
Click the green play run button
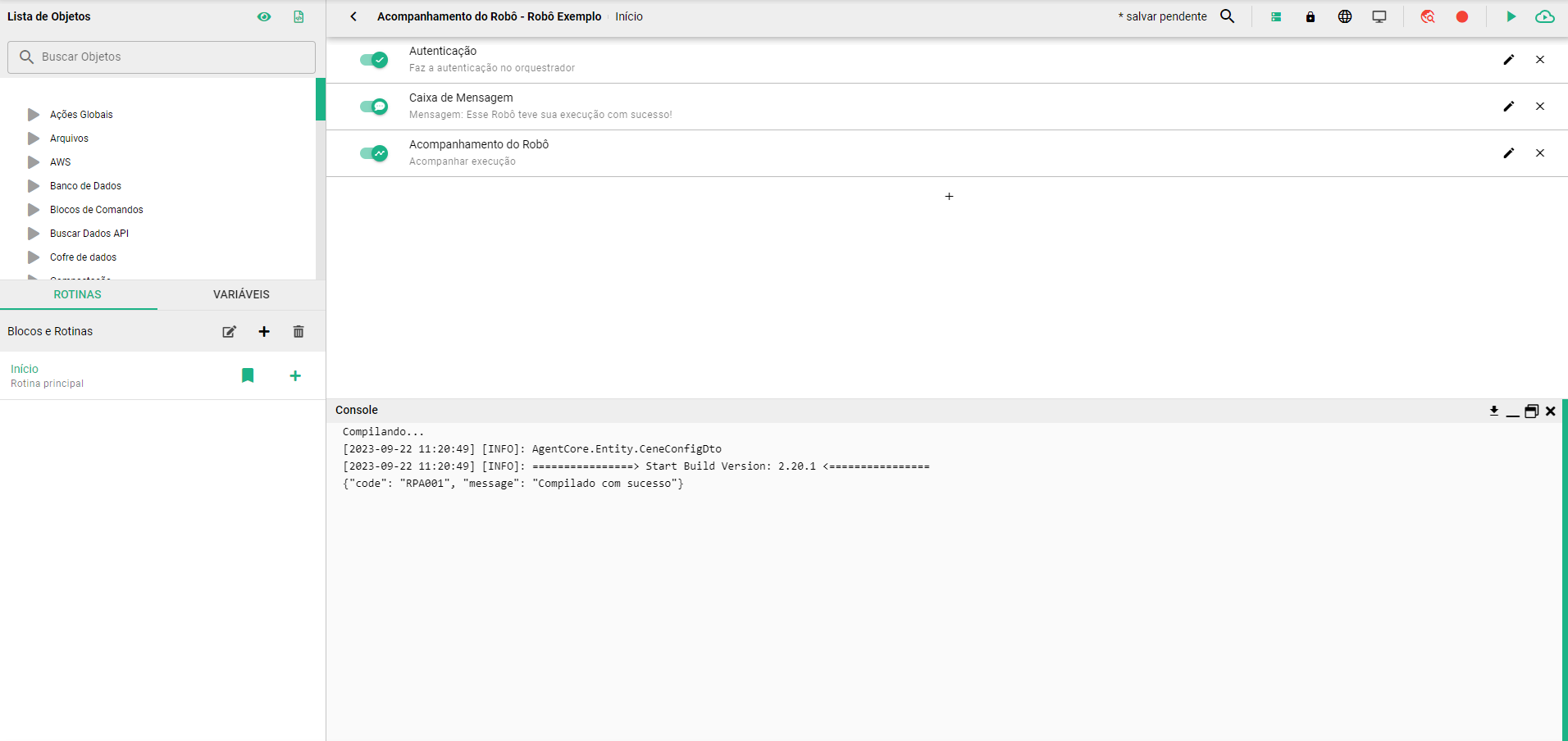point(1511,16)
